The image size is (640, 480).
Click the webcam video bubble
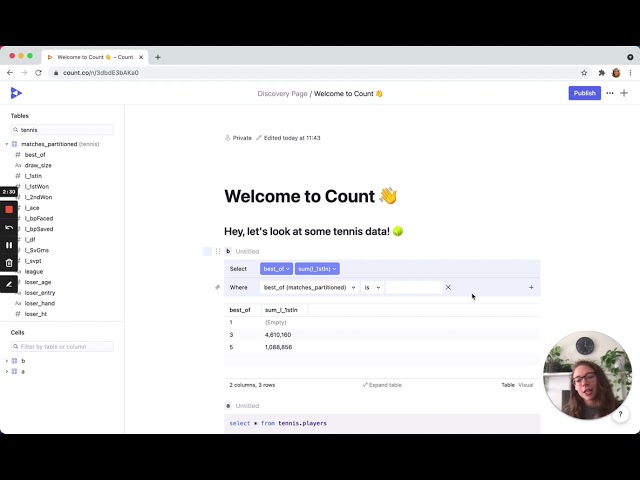[588, 375]
